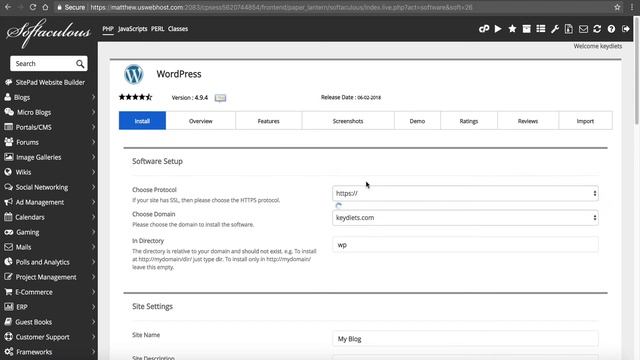Open the backups file icon
The width and height of the screenshot is (640, 360).
point(569,29)
